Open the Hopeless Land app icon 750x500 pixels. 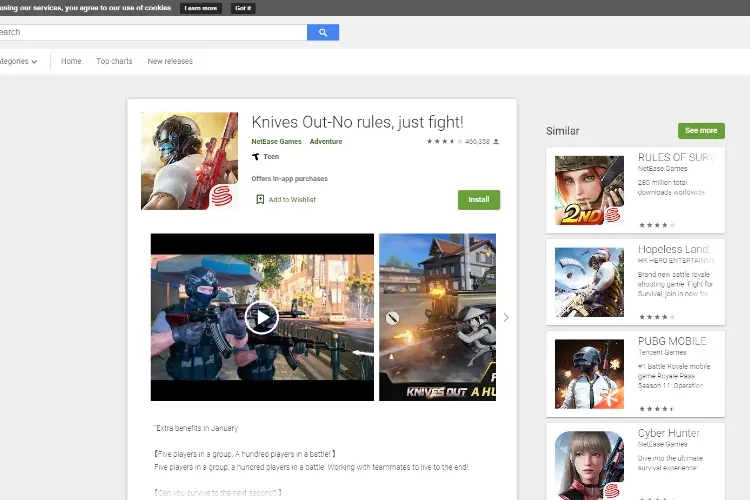[x=589, y=282]
